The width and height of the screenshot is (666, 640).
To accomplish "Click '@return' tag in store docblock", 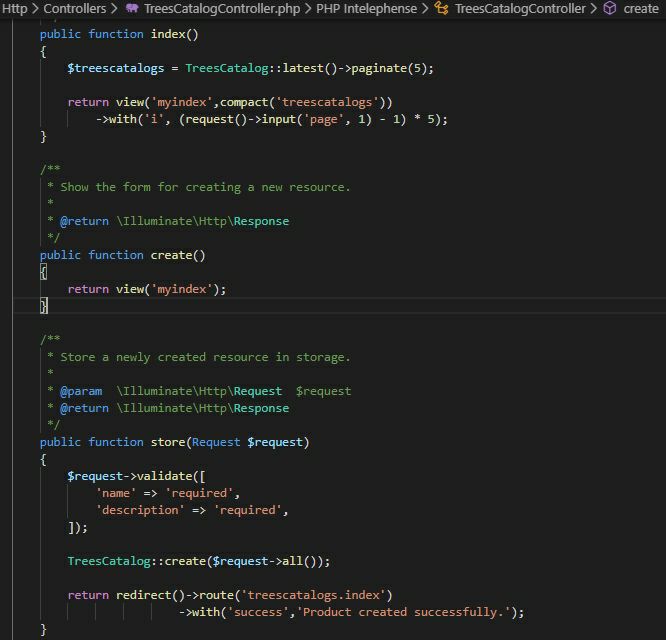I will [x=85, y=408].
